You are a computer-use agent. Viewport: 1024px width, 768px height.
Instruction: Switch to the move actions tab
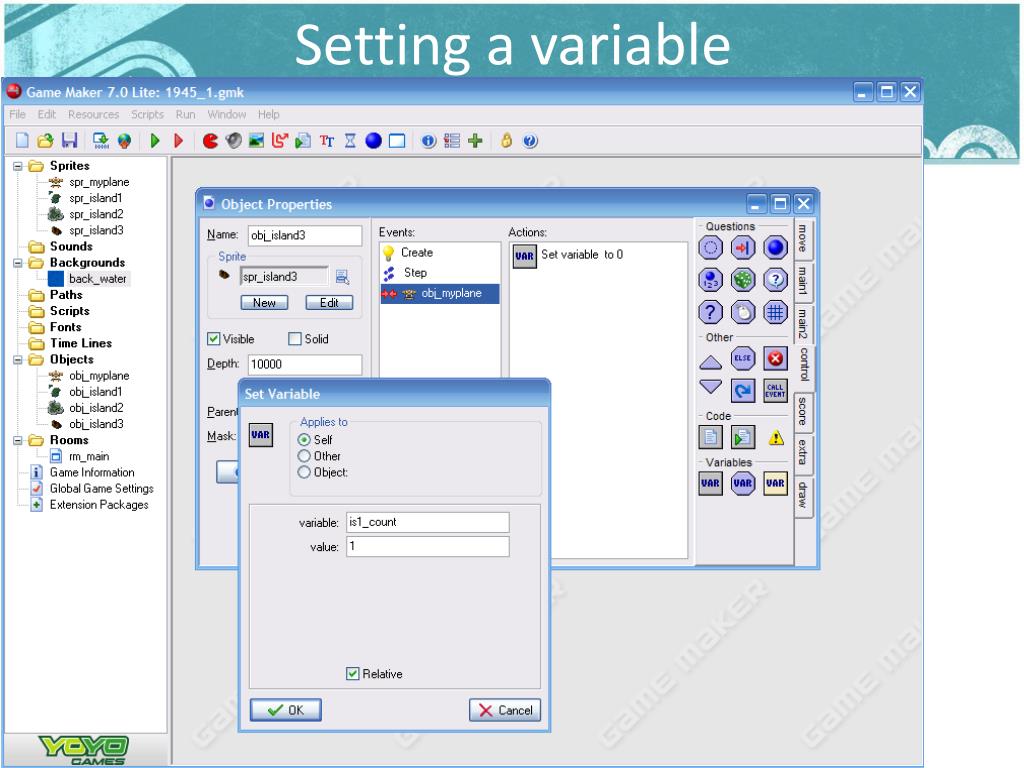803,239
